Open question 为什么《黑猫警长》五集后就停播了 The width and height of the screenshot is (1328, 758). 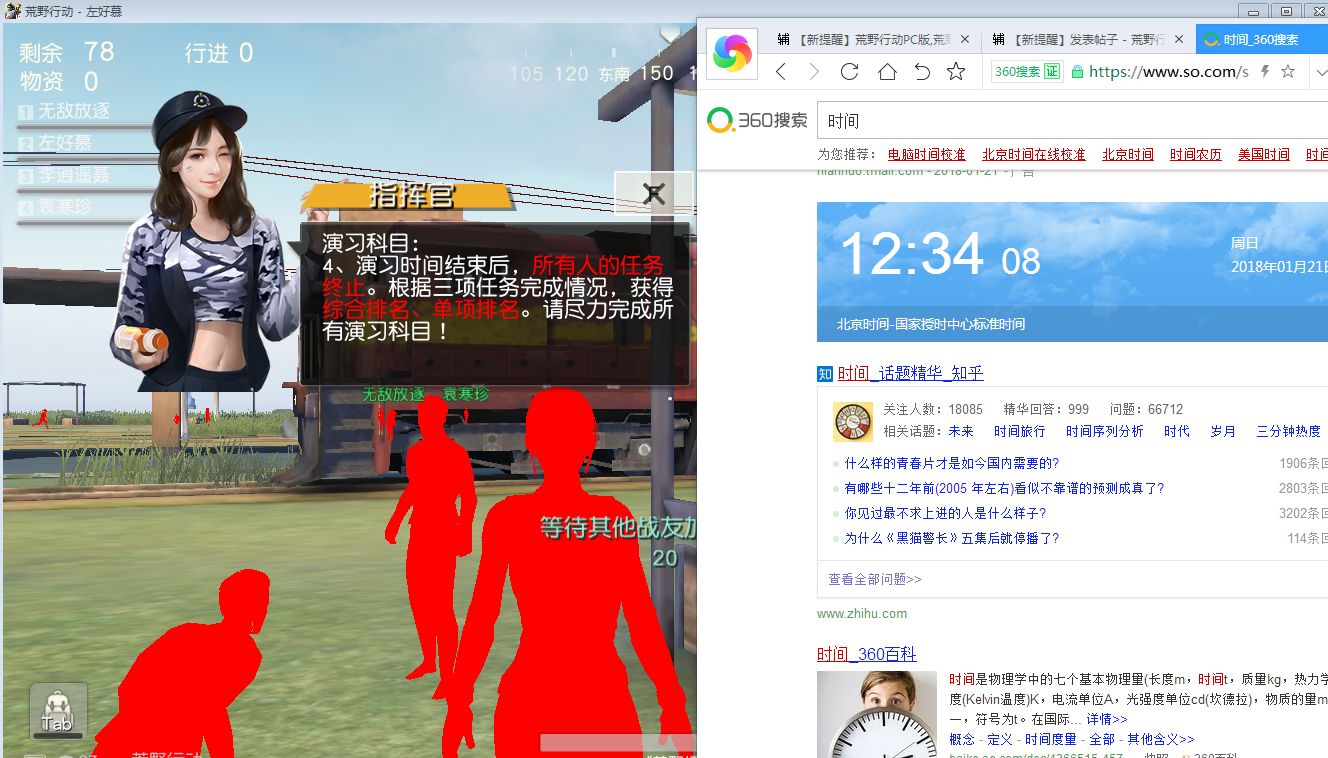coord(952,539)
